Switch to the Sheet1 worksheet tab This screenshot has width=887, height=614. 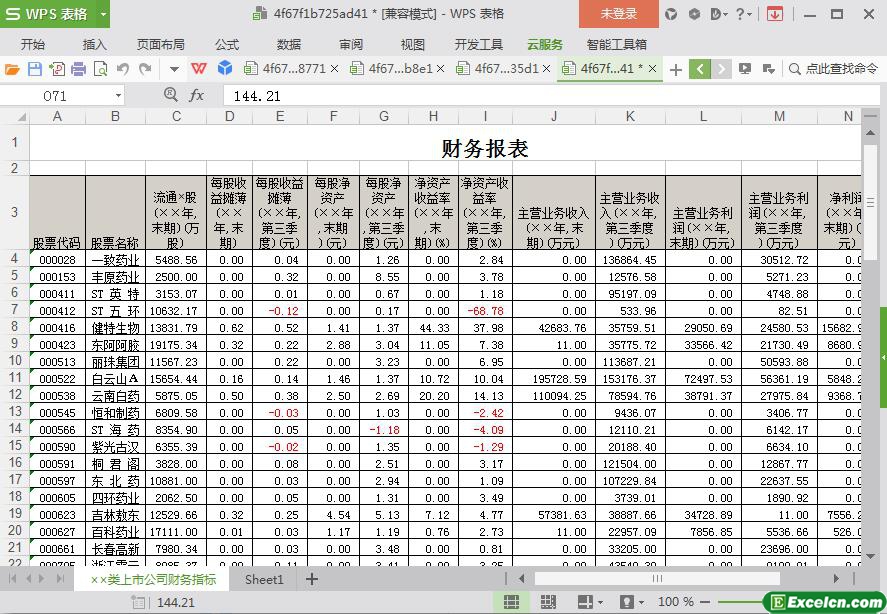click(x=264, y=579)
